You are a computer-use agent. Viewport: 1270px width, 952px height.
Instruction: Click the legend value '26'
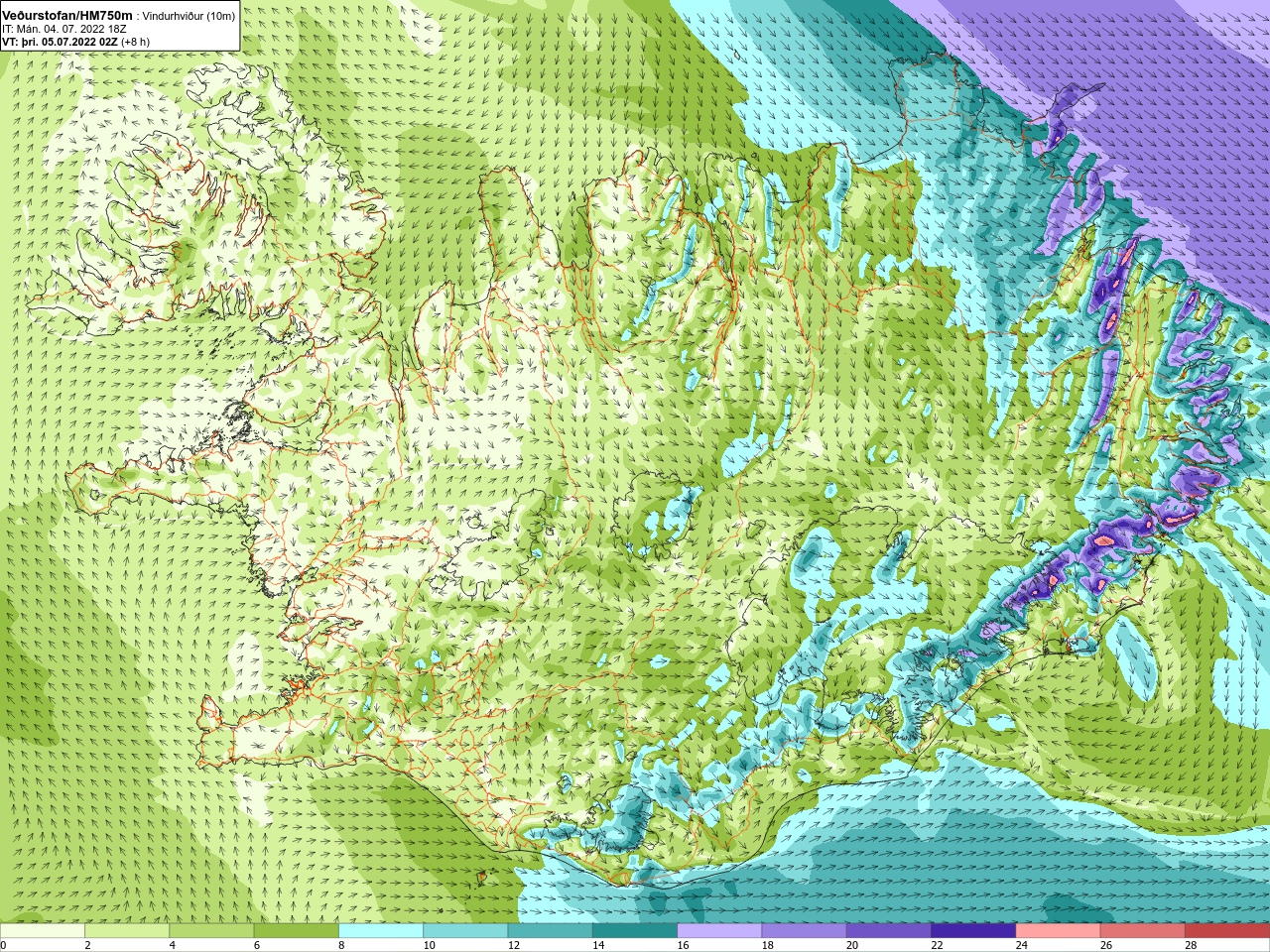pyautogui.click(x=1106, y=945)
